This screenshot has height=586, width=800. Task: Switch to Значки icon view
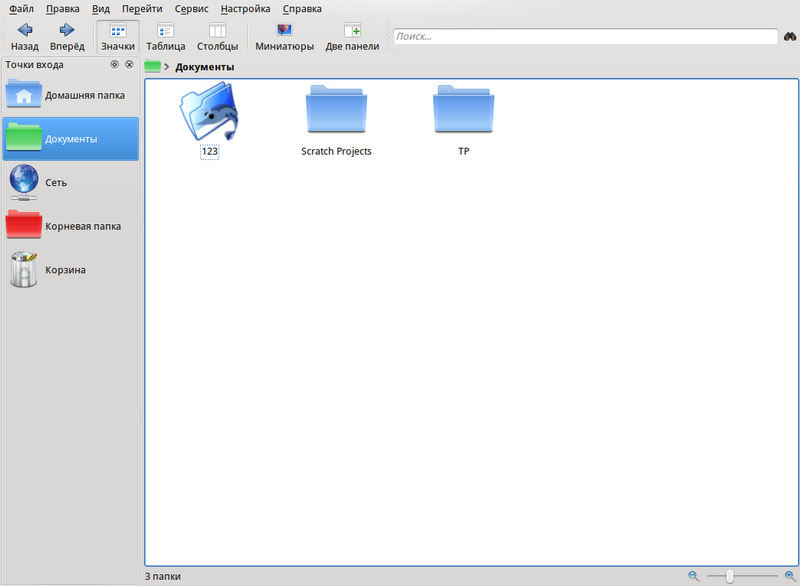[x=118, y=37]
